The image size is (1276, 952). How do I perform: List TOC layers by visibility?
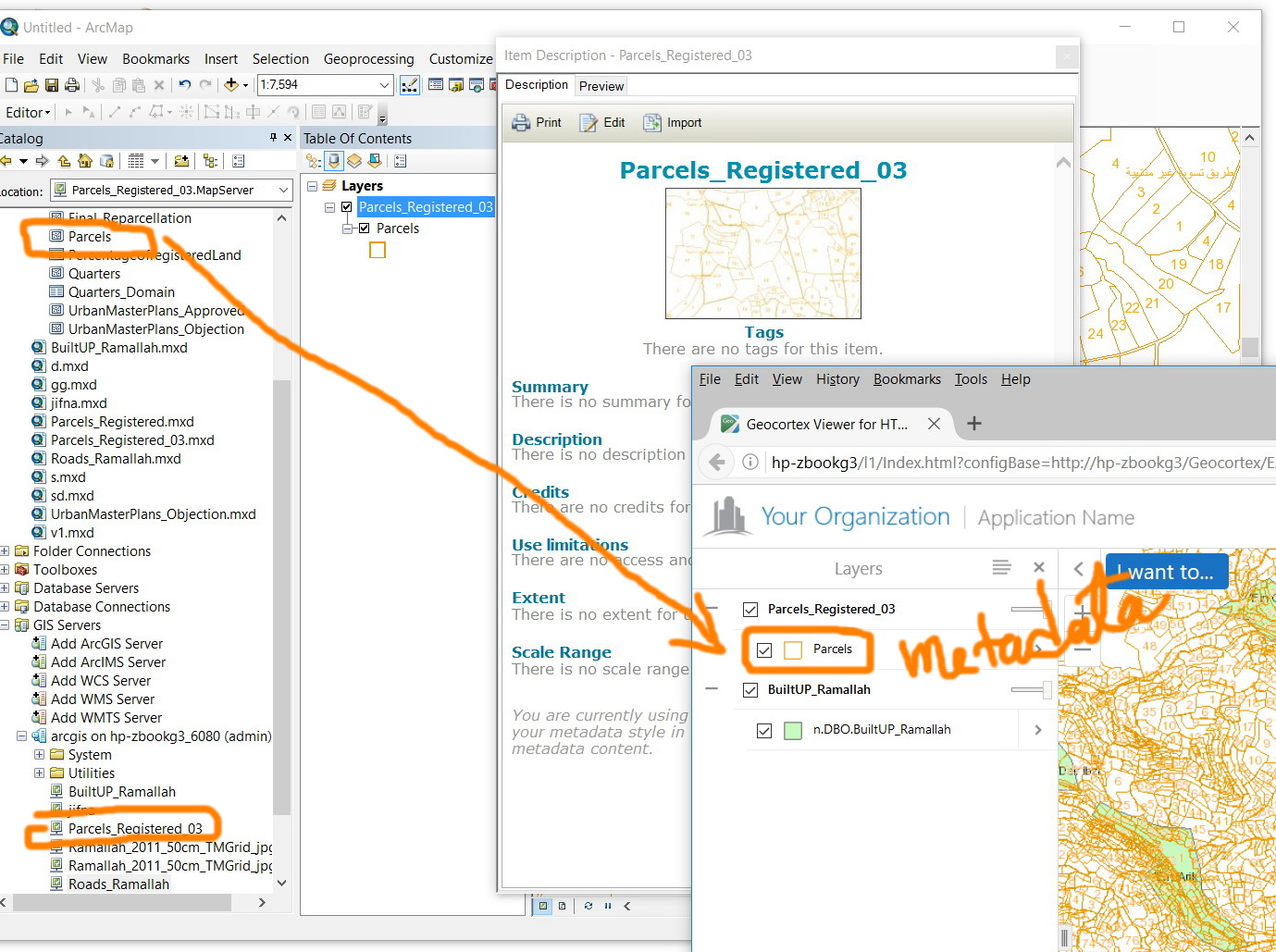(x=354, y=161)
